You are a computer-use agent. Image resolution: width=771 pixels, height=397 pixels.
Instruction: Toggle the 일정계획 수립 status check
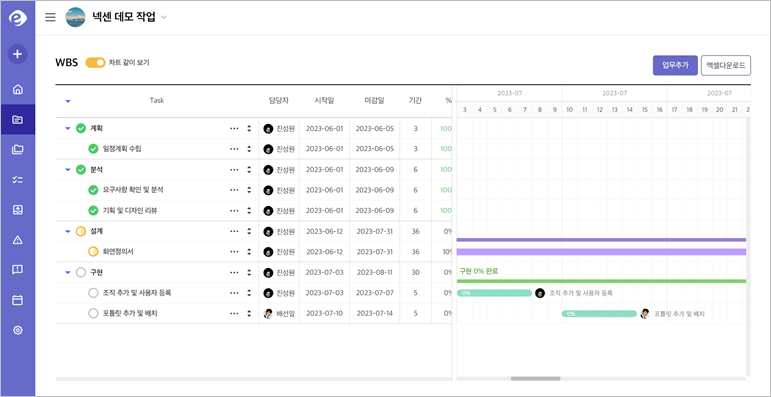tap(93, 149)
